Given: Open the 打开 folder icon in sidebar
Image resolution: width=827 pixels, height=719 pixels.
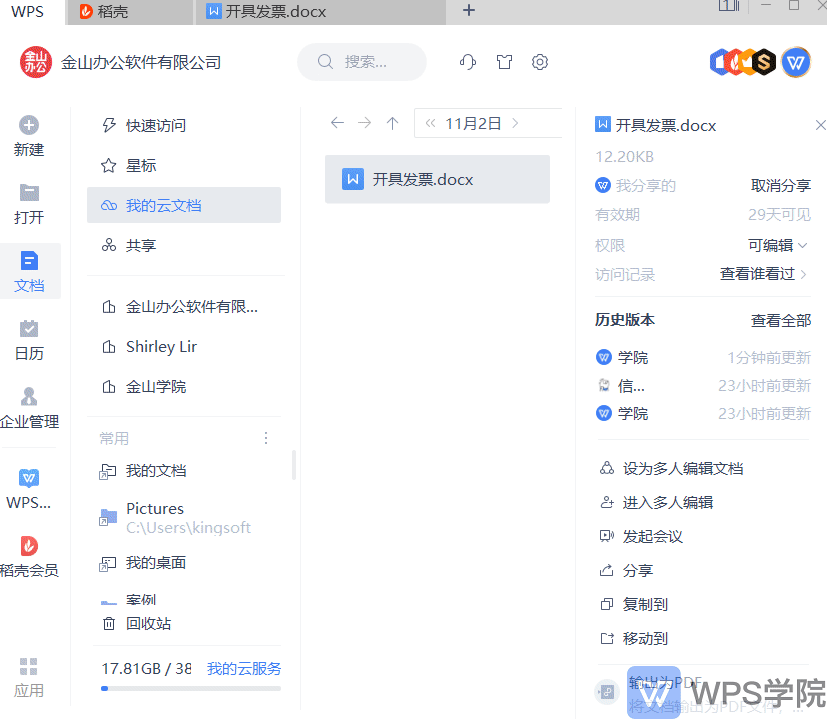Looking at the screenshot, I should pos(29,193).
